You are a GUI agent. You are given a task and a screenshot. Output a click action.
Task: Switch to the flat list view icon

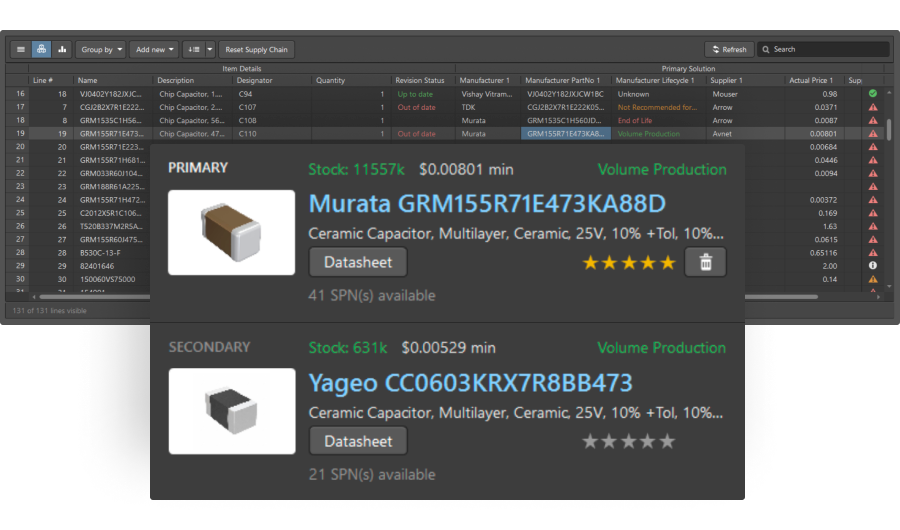20,49
